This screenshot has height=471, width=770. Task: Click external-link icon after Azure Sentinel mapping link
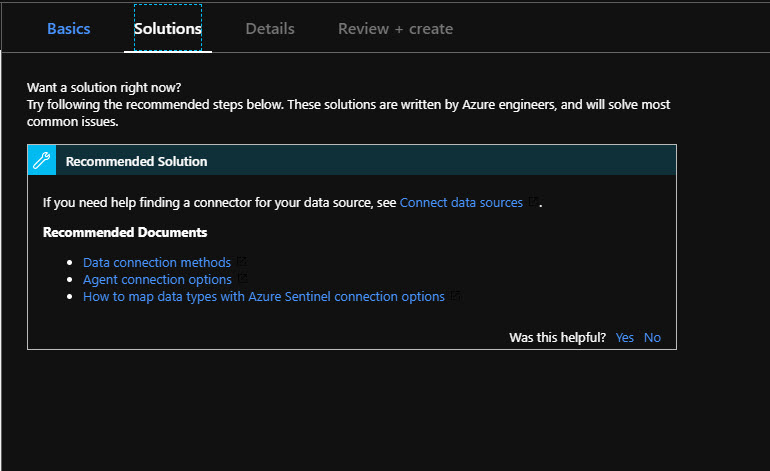(455, 296)
